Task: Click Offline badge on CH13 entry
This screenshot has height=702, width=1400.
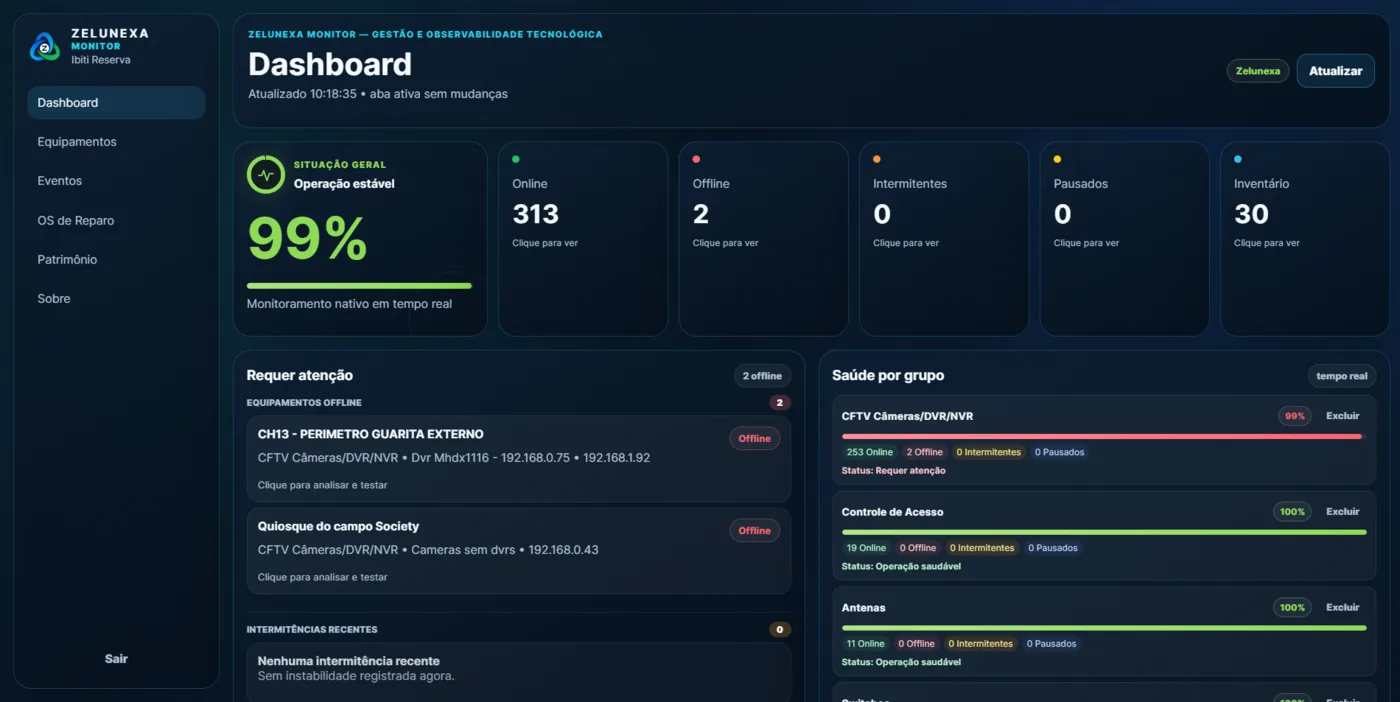Action: [754, 438]
